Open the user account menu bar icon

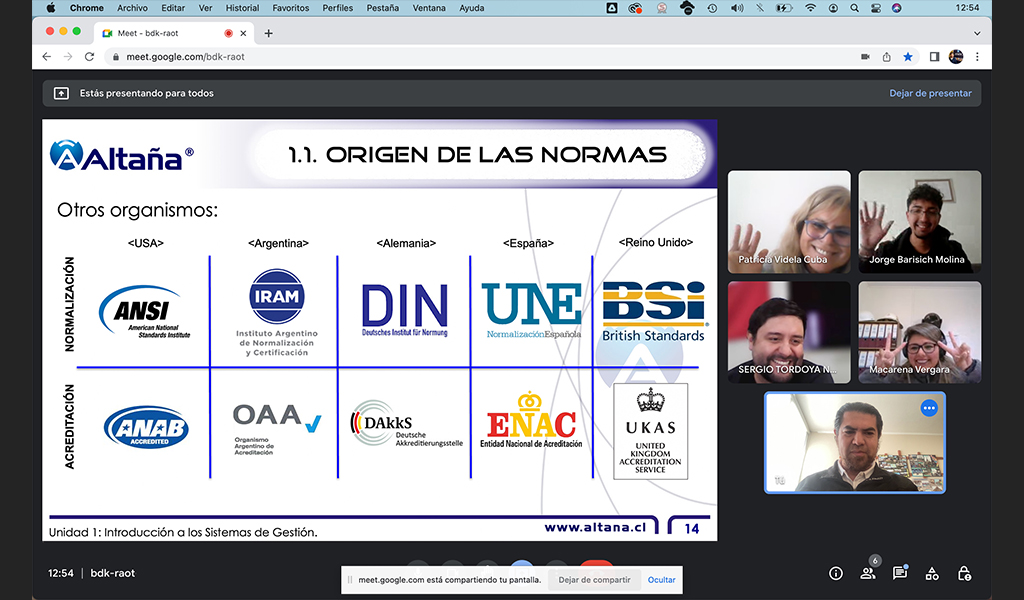833,8
